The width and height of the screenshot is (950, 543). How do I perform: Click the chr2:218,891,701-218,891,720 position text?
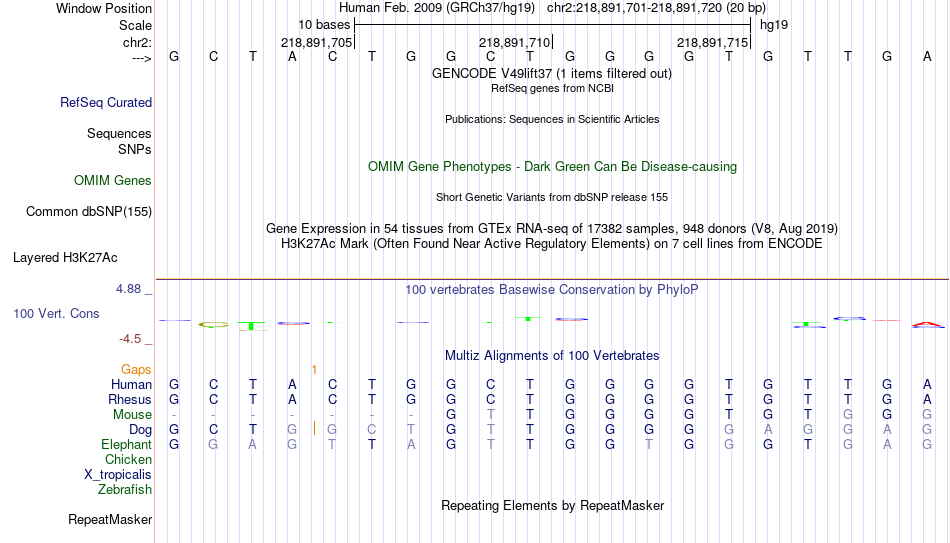(656, 8)
